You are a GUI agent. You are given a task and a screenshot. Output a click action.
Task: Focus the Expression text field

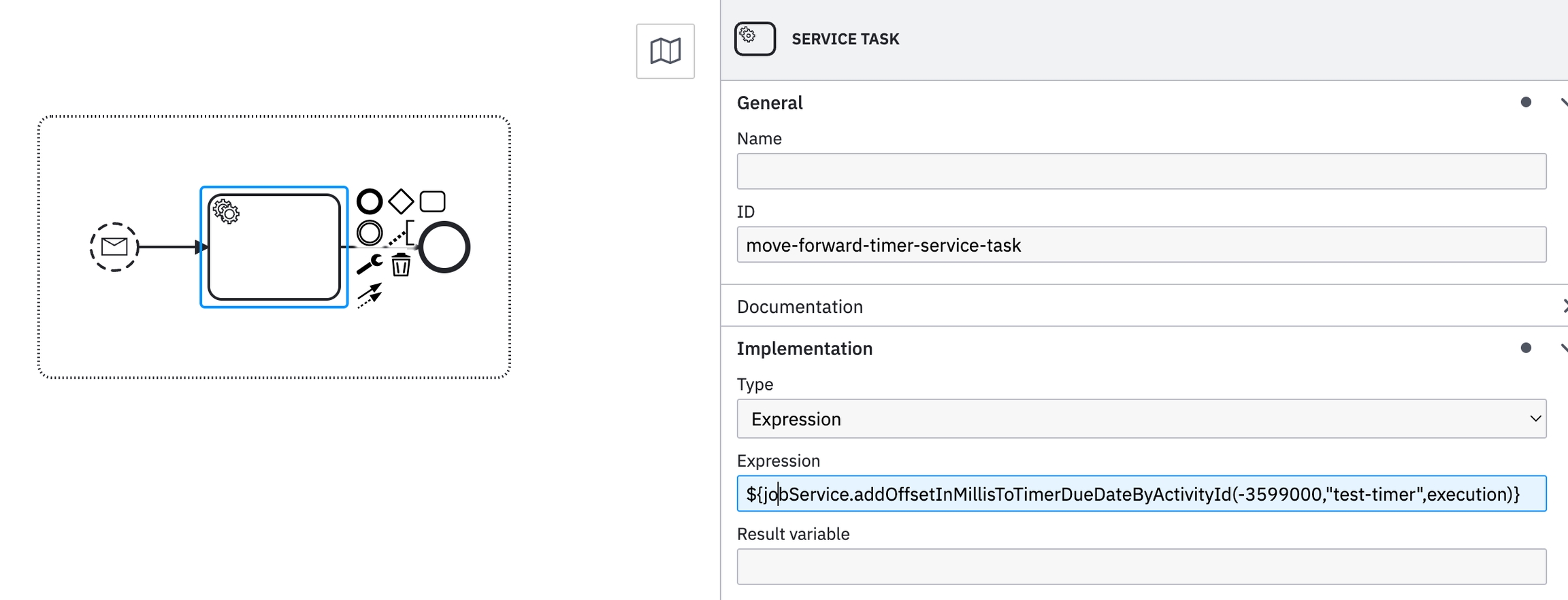coord(1141,494)
